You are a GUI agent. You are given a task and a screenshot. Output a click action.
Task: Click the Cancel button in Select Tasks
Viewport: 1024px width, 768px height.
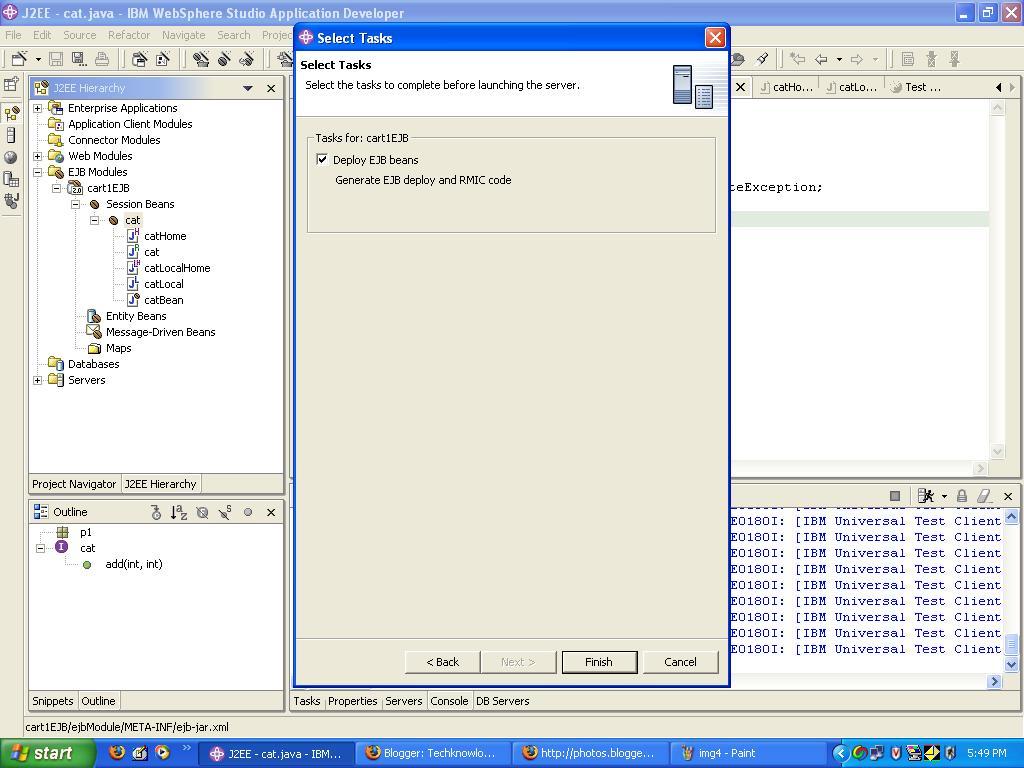[680, 662]
